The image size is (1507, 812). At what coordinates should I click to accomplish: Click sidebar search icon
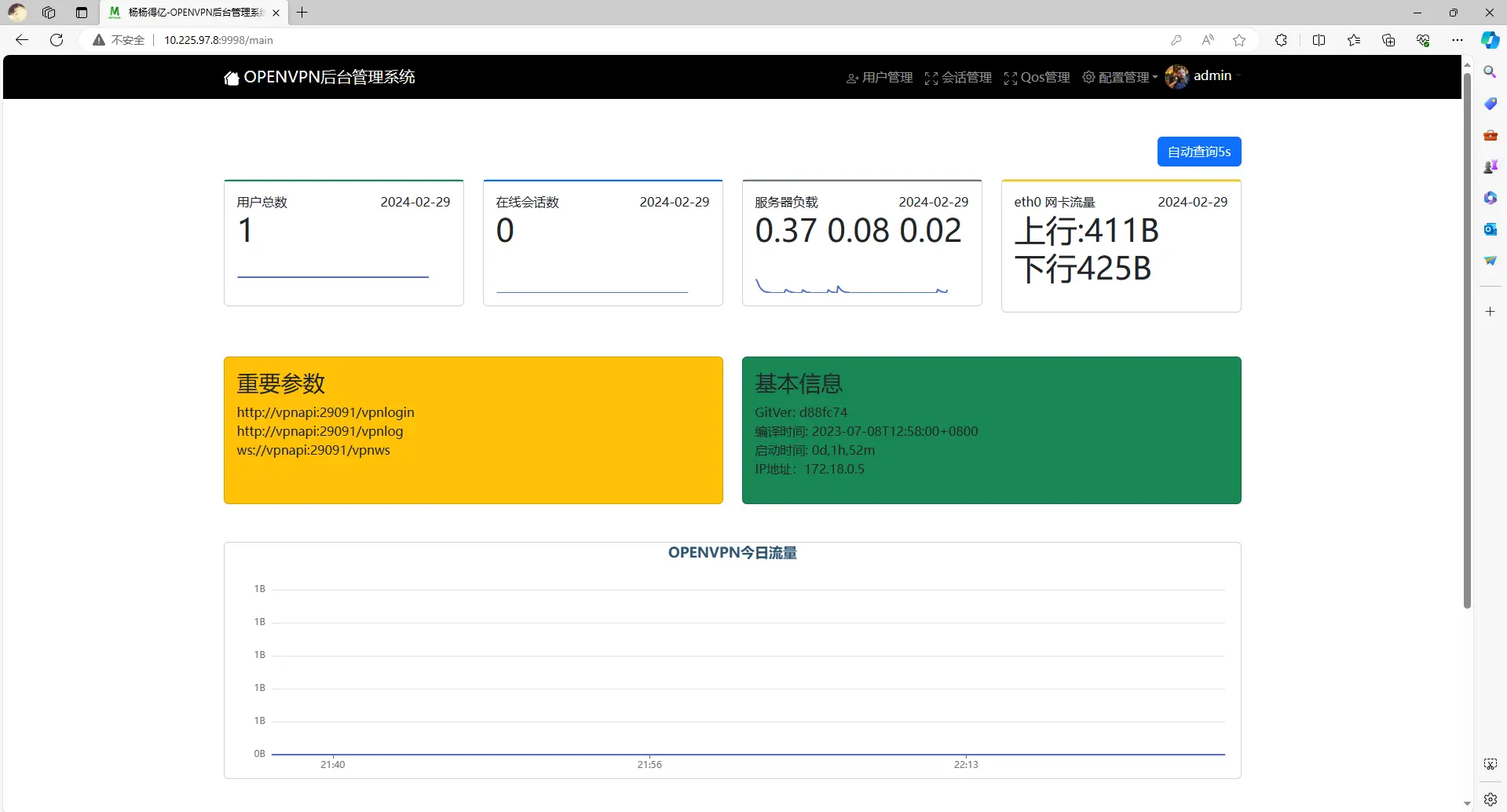point(1490,71)
